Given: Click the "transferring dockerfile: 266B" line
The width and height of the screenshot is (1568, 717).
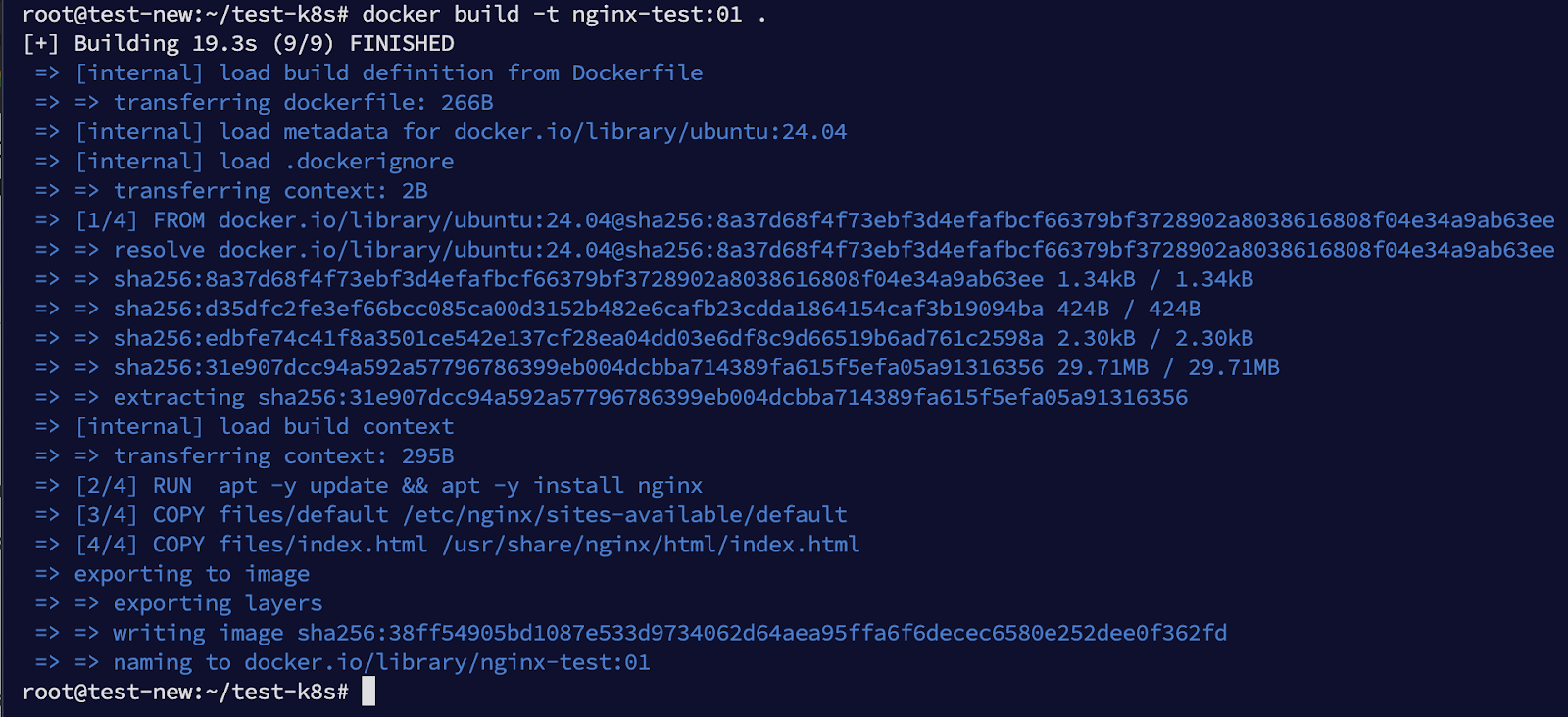Looking at the screenshot, I should (x=303, y=103).
